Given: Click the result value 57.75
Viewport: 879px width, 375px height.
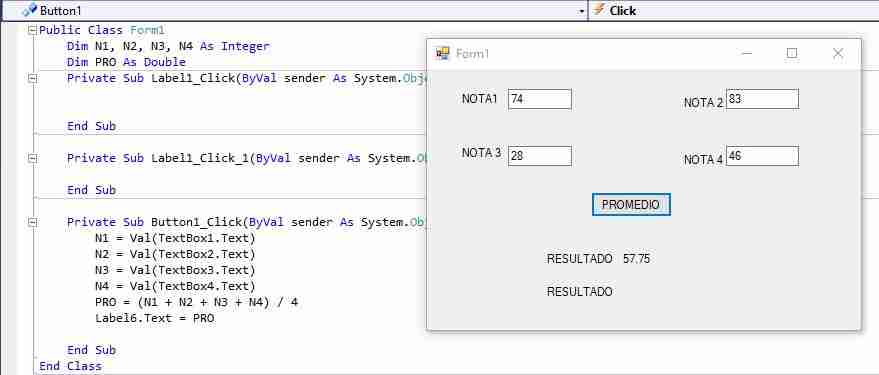Looking at the screenshot, I should point(636,259).
